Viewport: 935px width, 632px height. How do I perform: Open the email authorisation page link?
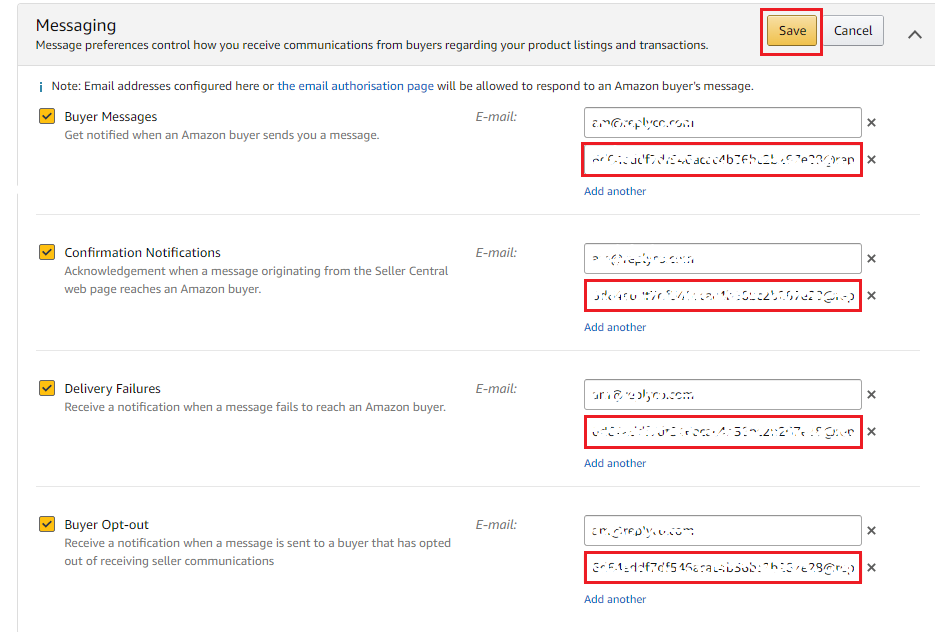pyautogui.click(x=355, y=86)
